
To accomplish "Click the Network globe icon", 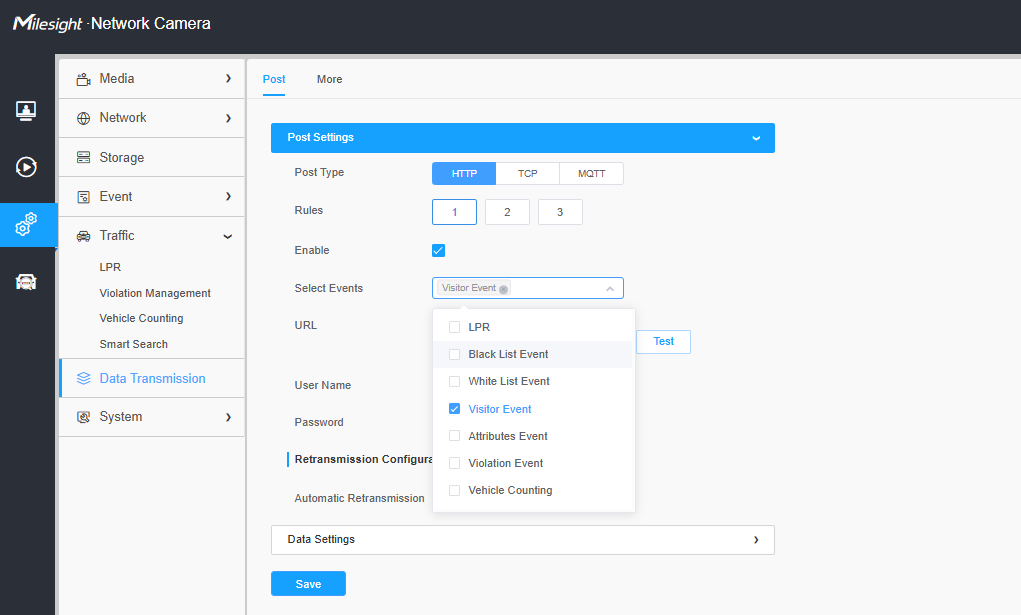I will coord(83,119).
